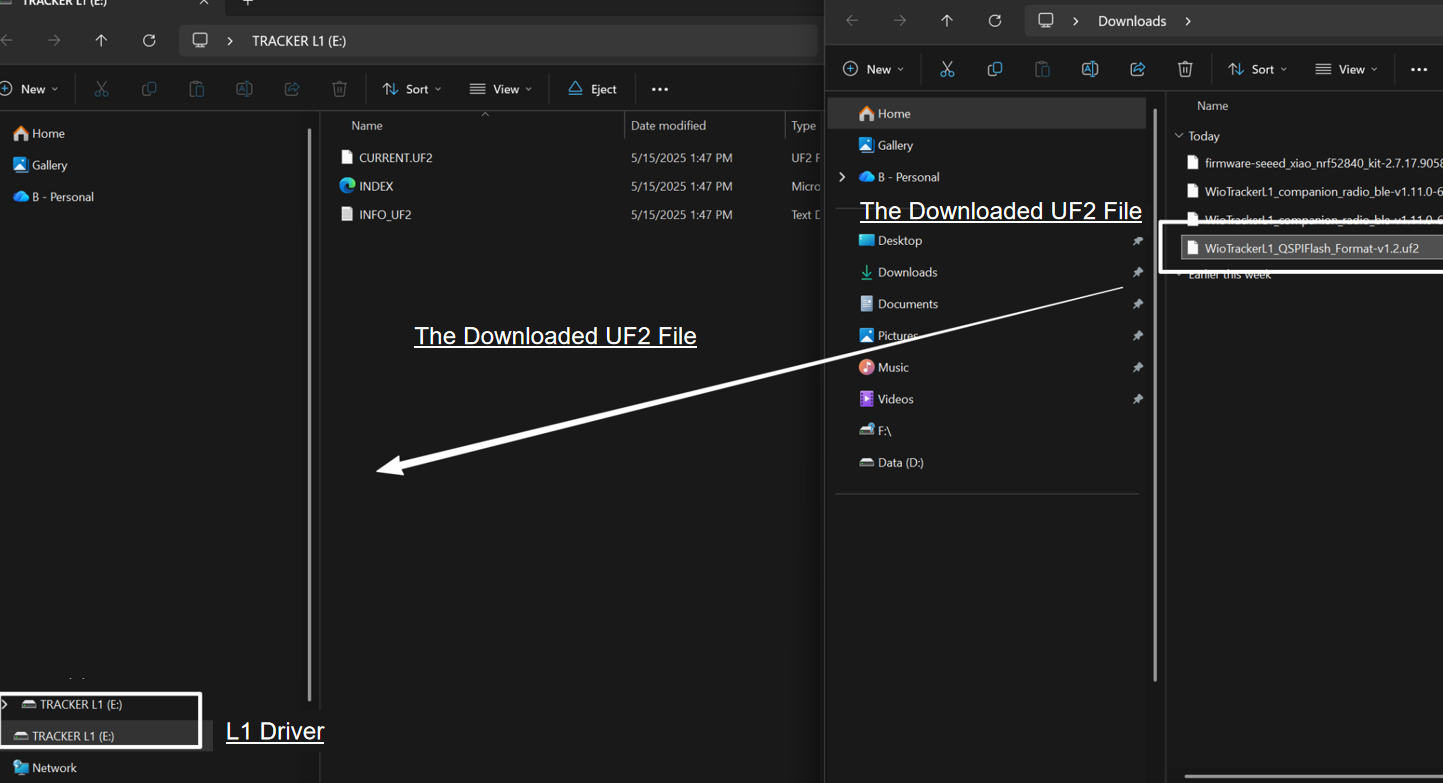Unpin Desktop using its pin icon
The height and width of the screenshot is (783, 1443).
pyautogui.click(x=1137, y=241)
